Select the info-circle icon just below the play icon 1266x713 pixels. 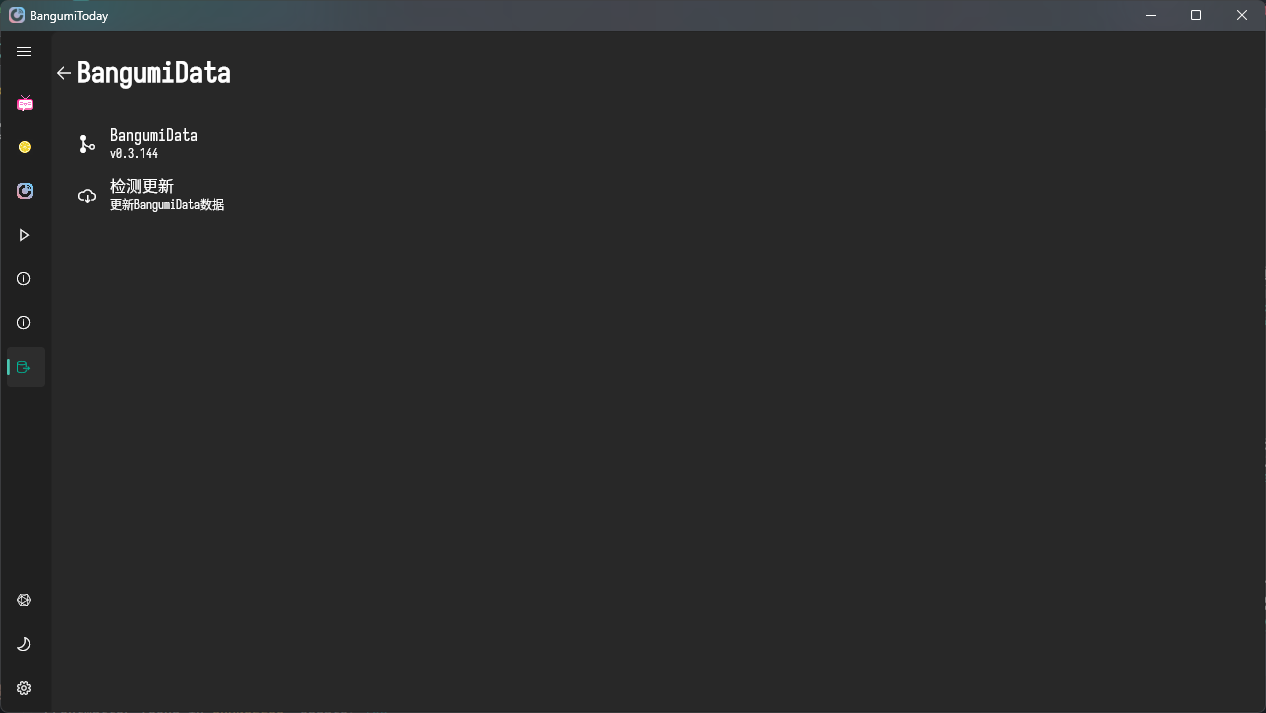point(25,279)
